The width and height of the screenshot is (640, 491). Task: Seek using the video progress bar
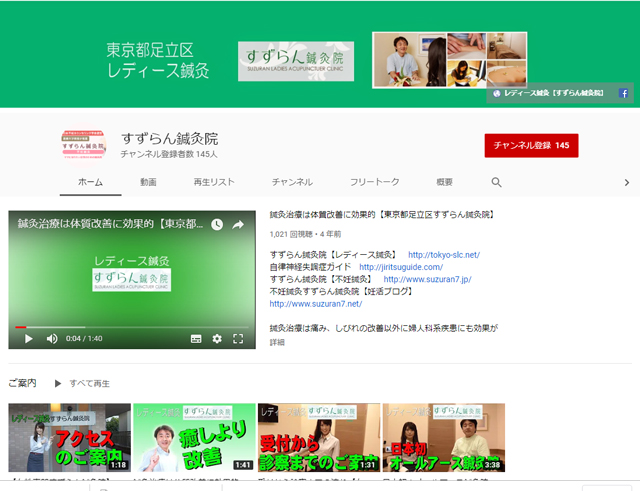pyautogui.click(x=132, y=327)
